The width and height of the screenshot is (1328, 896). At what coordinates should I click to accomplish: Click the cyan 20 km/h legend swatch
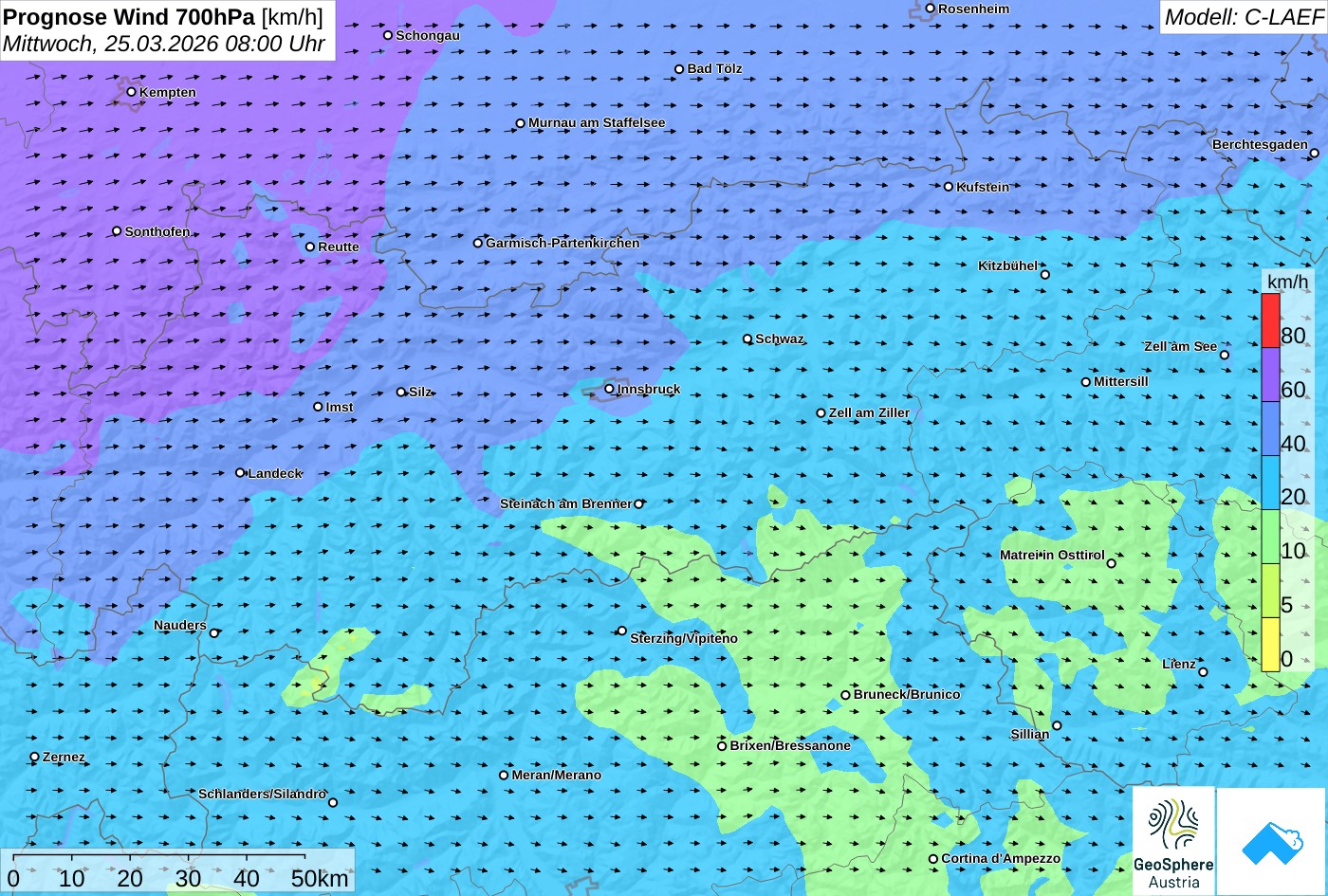tap(1270, 483)
